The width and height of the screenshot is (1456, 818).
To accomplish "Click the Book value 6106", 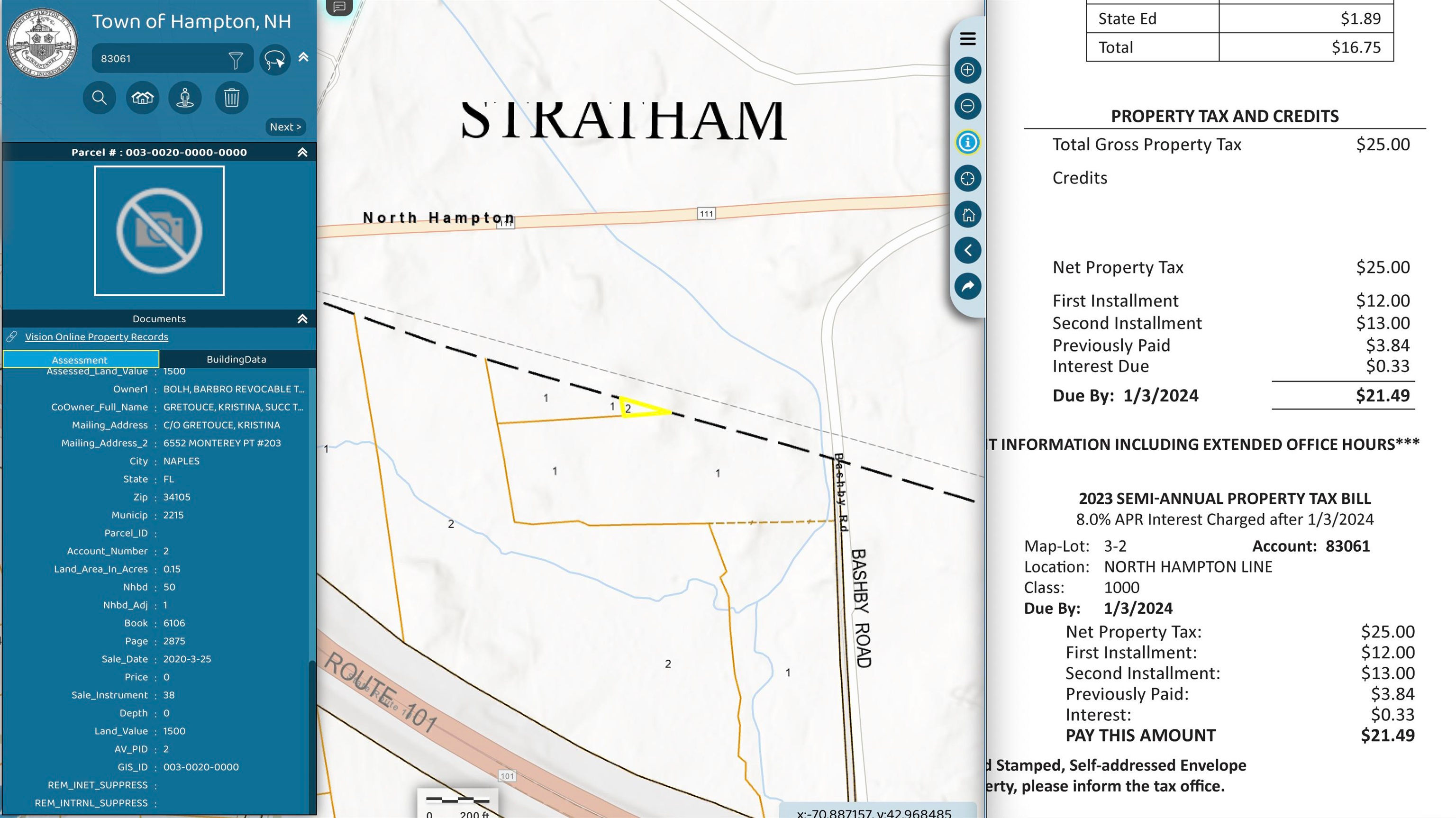I will (174, 623).
